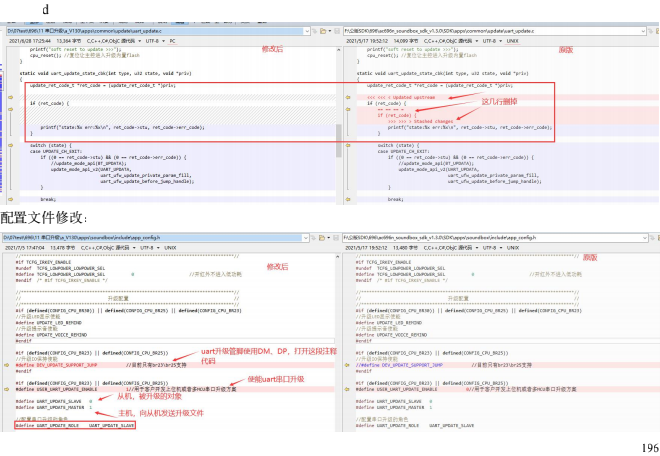Click yellow diff arrow beside DEV_UPDATE_SUPPORT_JUMP in right app_config.h
The height and width of the screenshot is (456, 660).
tap(347, 365)
